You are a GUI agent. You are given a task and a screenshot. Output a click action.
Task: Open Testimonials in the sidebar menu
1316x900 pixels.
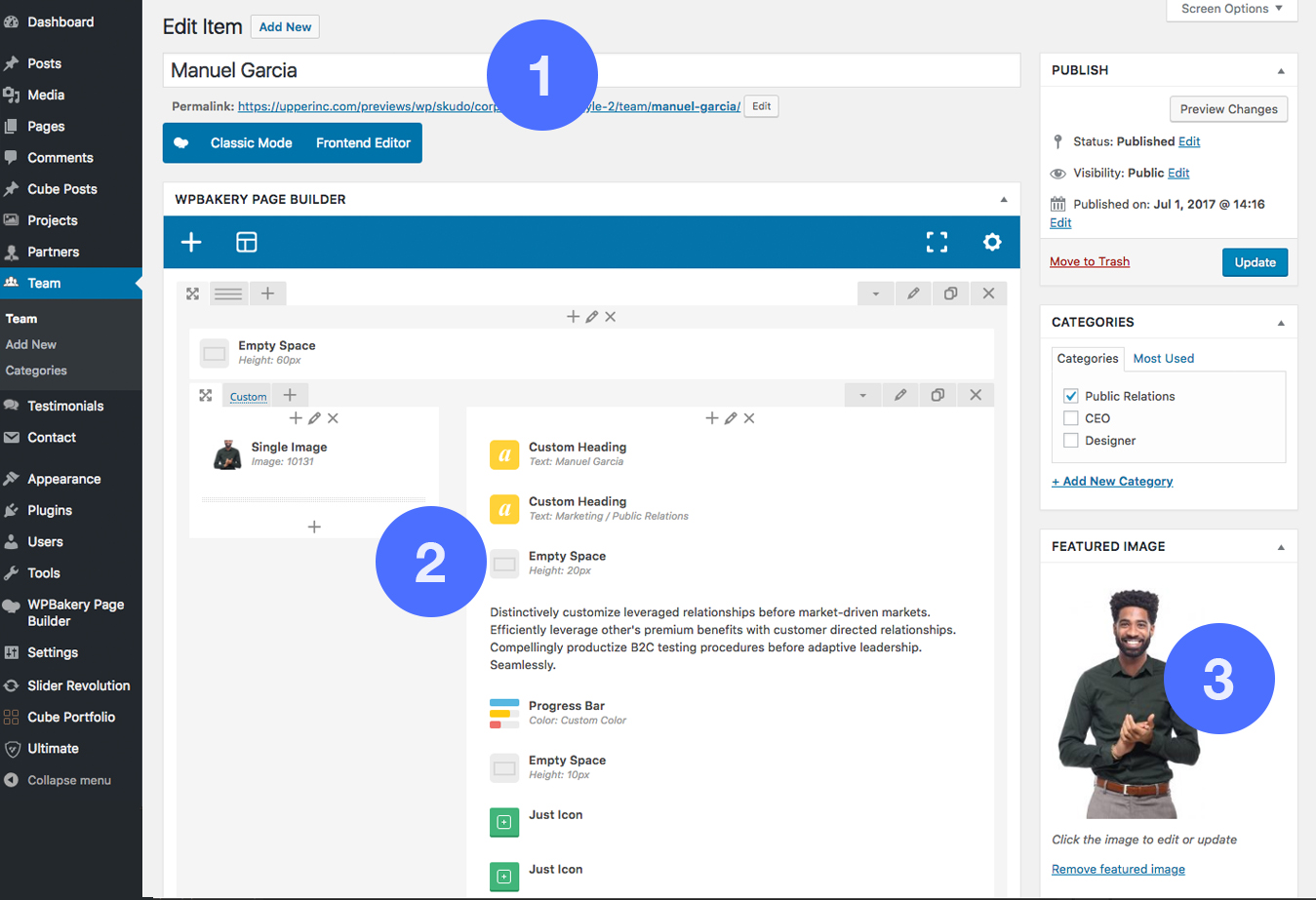[65, 406]
